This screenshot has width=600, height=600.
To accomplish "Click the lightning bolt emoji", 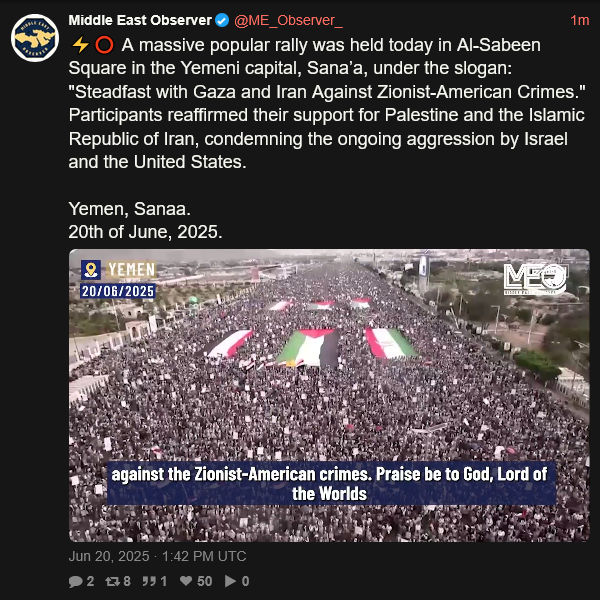I will pos(80,45).
